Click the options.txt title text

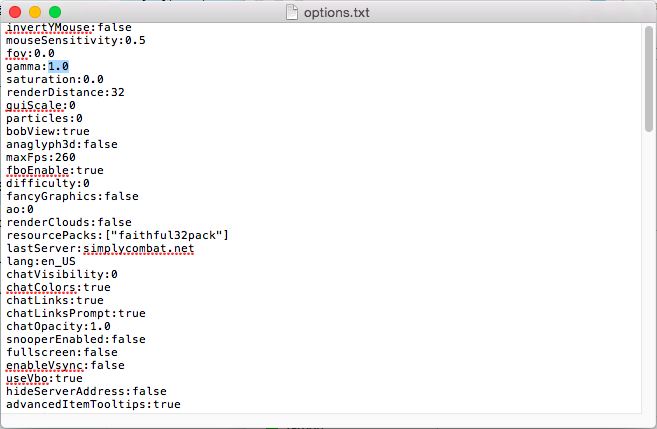point(336,11)
